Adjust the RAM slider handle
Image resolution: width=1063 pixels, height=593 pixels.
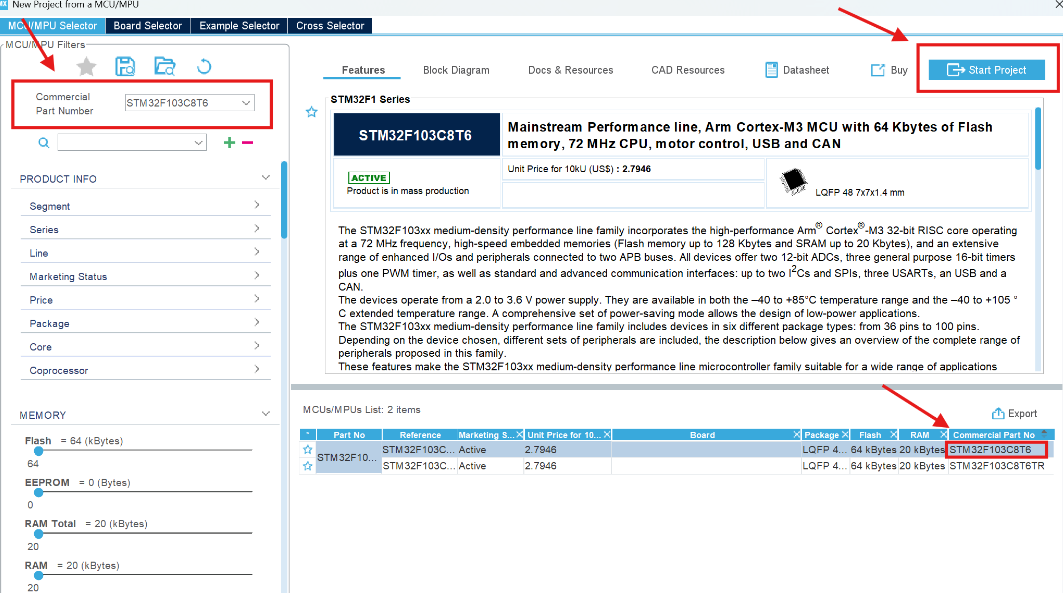(39, 575)
